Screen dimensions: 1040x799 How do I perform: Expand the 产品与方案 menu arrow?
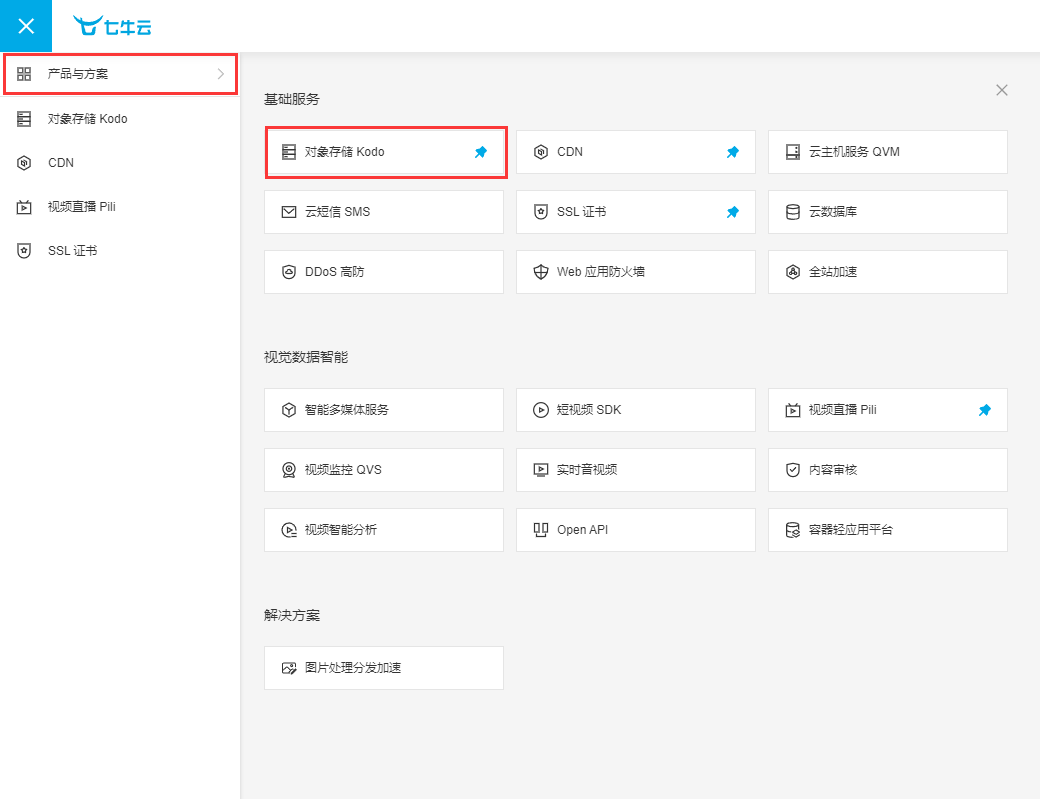(x=221, y=74)
